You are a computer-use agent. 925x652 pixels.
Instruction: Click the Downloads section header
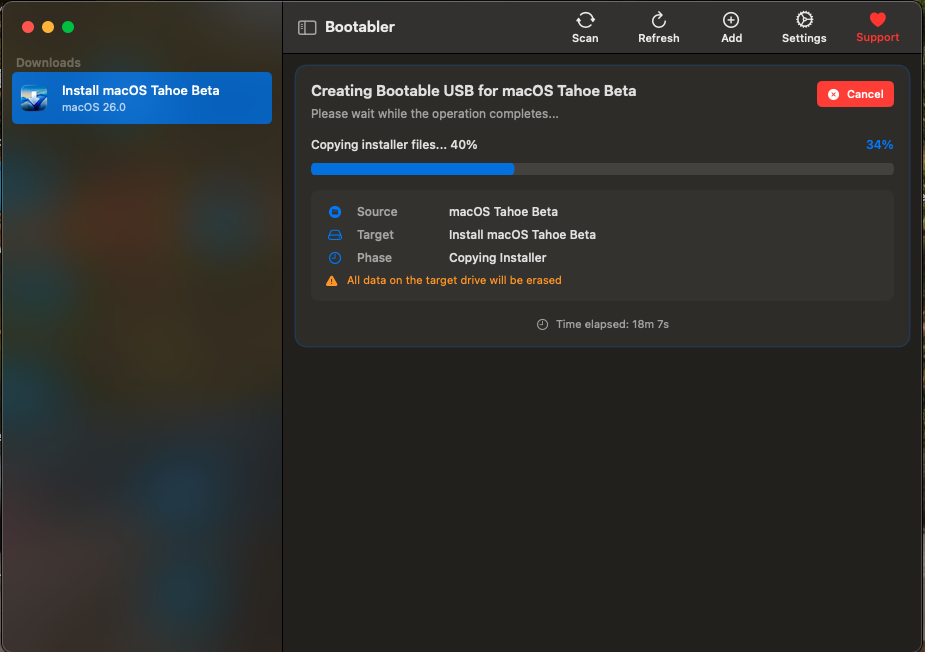(48, 63)
